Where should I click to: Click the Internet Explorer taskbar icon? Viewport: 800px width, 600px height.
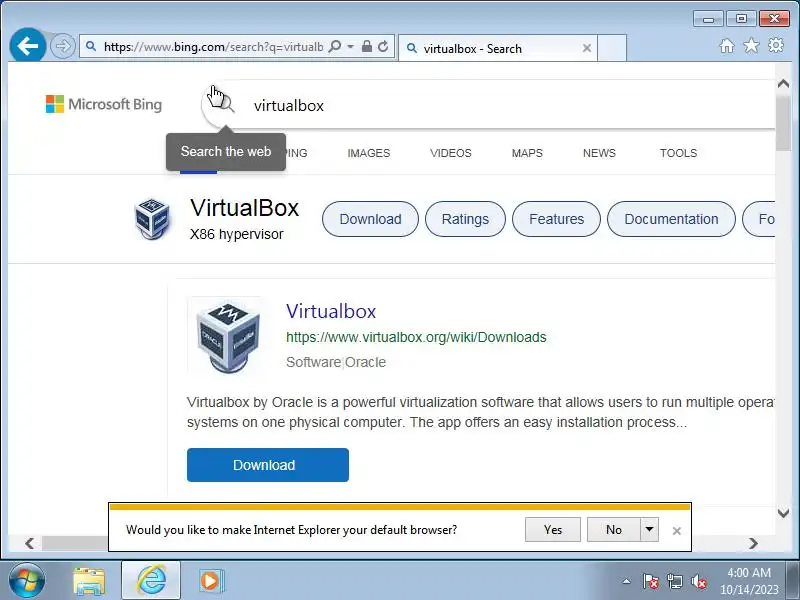tap(151, 580)
